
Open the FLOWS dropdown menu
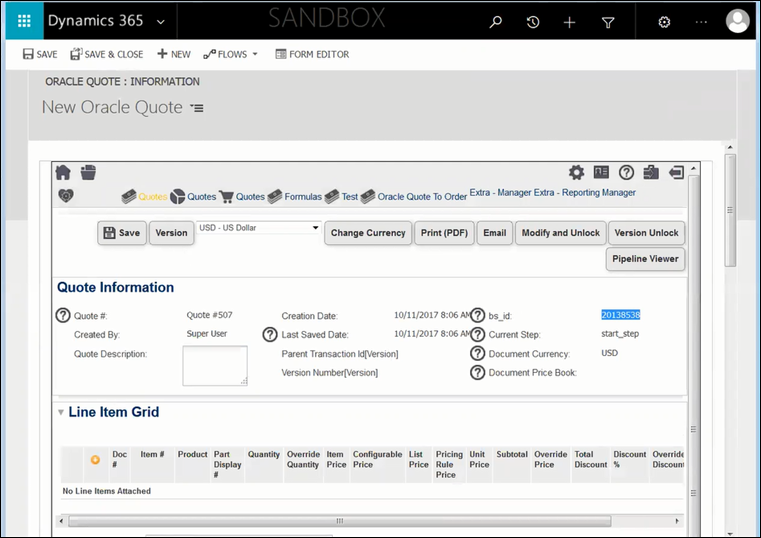(231, 54)
